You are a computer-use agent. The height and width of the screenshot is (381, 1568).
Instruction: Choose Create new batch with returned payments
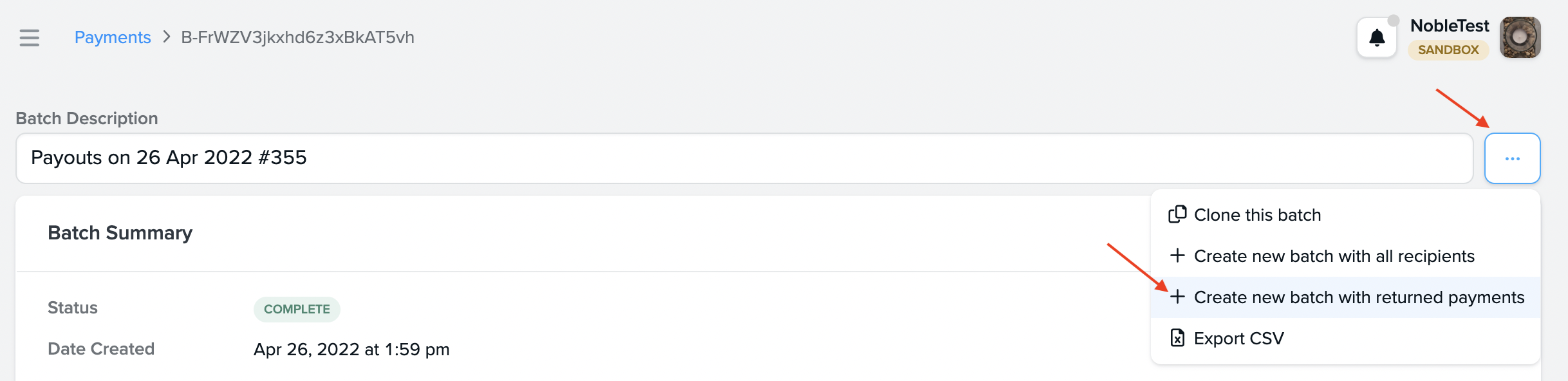(x=1359, y=297)
